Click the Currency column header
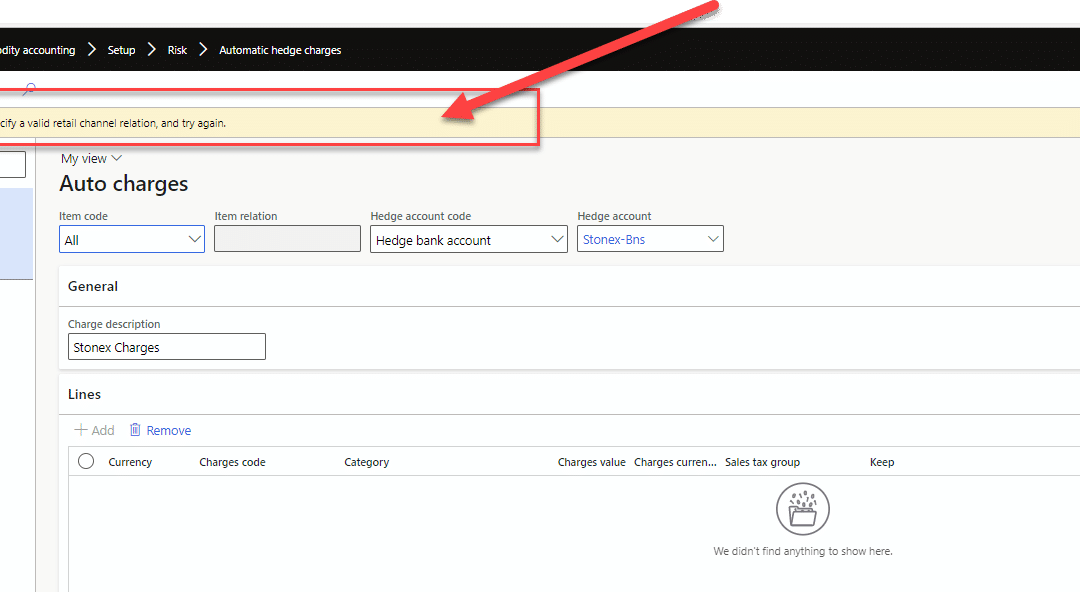This screenshot has width=1080, height=592. coord(130,462)
